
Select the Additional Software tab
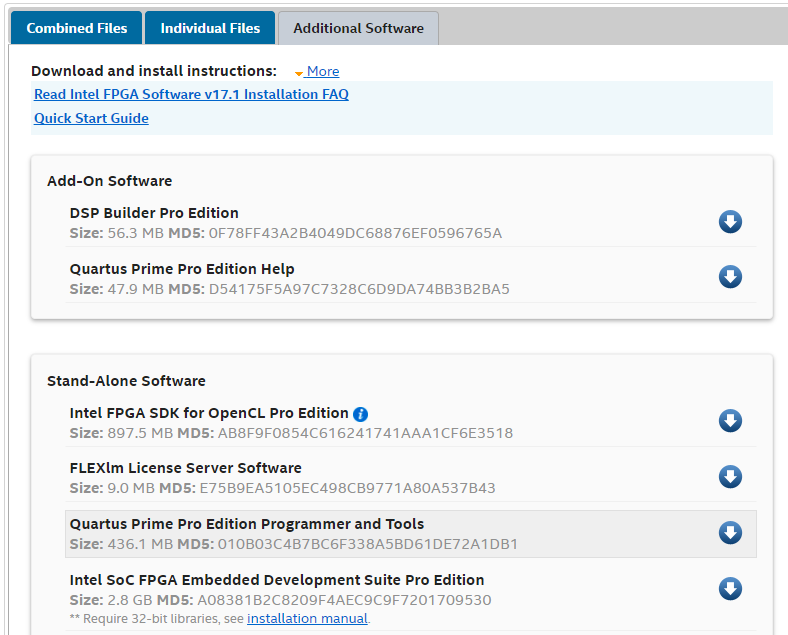point(358,28)
